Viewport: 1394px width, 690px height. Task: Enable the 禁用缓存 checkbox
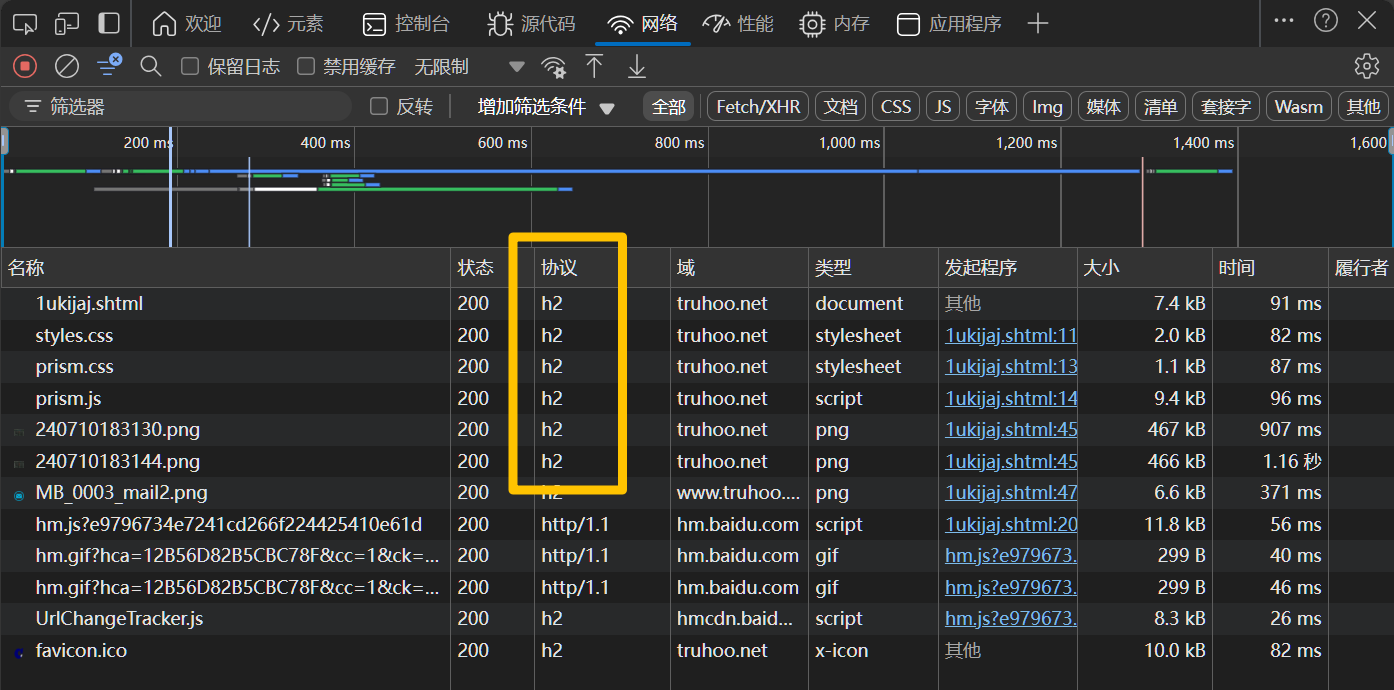click(306, 67)
